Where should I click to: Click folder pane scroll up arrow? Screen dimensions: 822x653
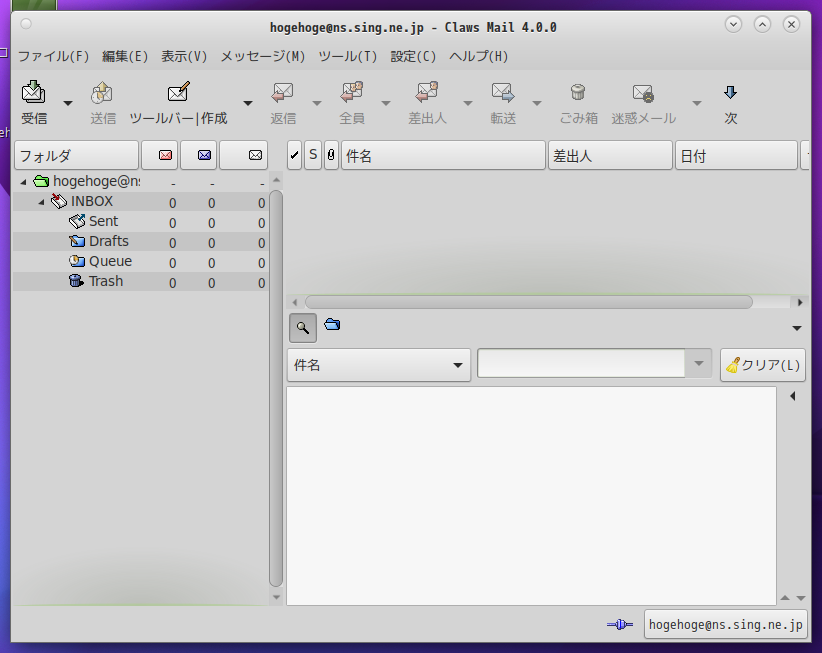coord(276,180)
